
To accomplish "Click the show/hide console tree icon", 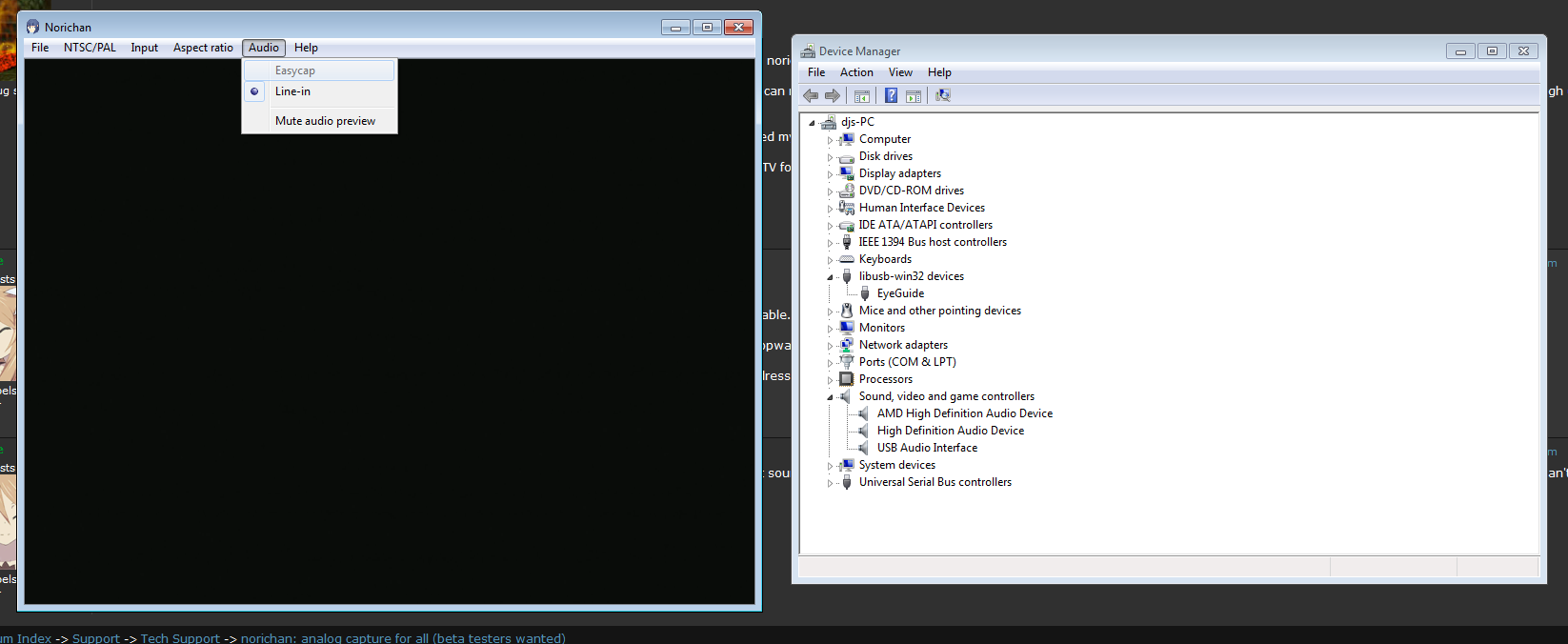I will point(862,95).
